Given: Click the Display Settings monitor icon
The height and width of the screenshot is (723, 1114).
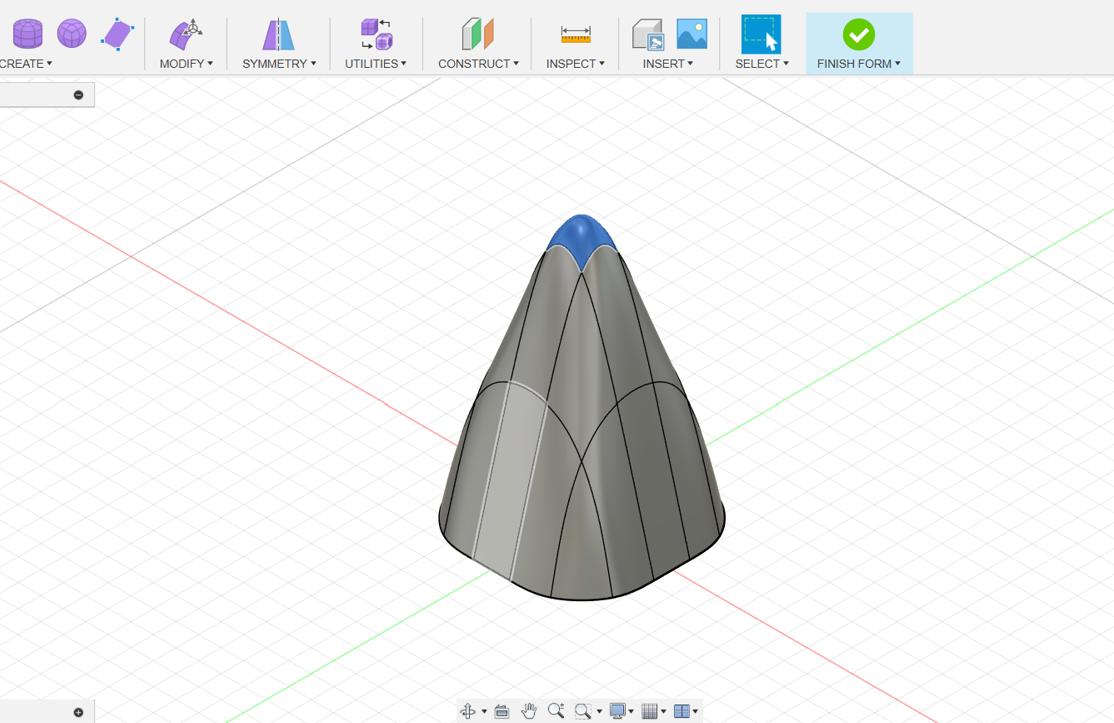Looking at the screenshot, I should pyautogui.click(x=617, y=711).
